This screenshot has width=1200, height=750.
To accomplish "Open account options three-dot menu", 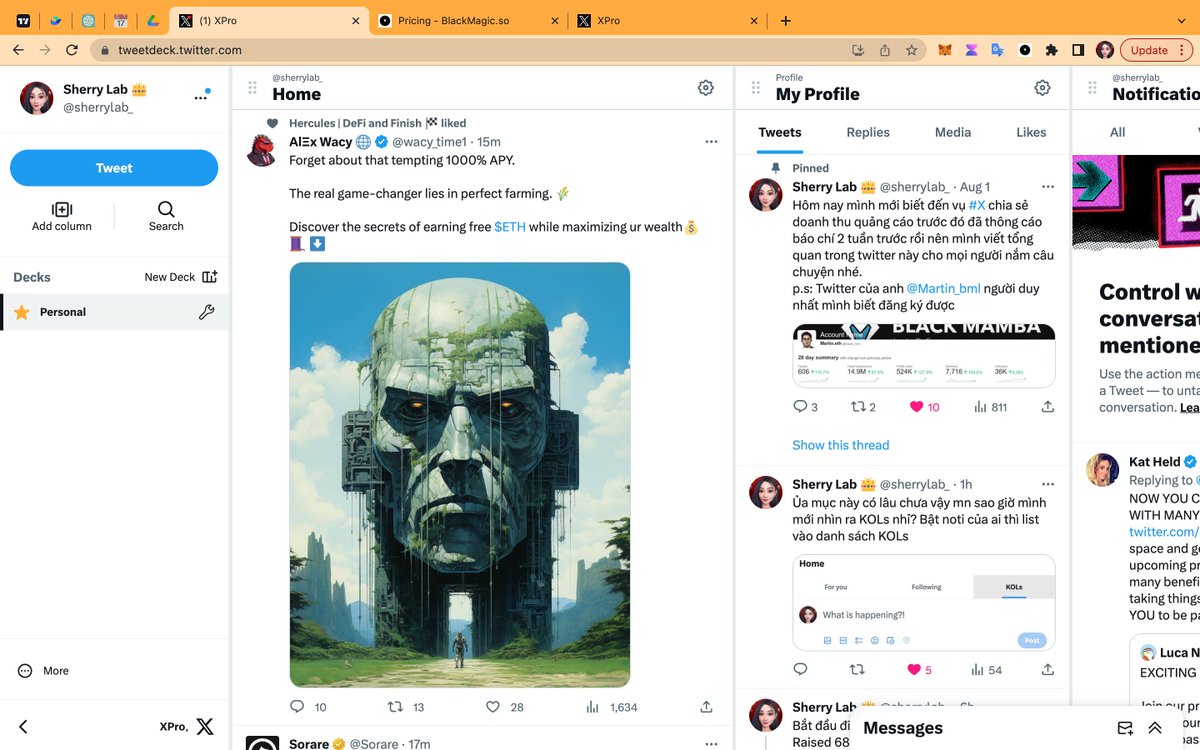I will pyautogui.click(x=201, y=98).
